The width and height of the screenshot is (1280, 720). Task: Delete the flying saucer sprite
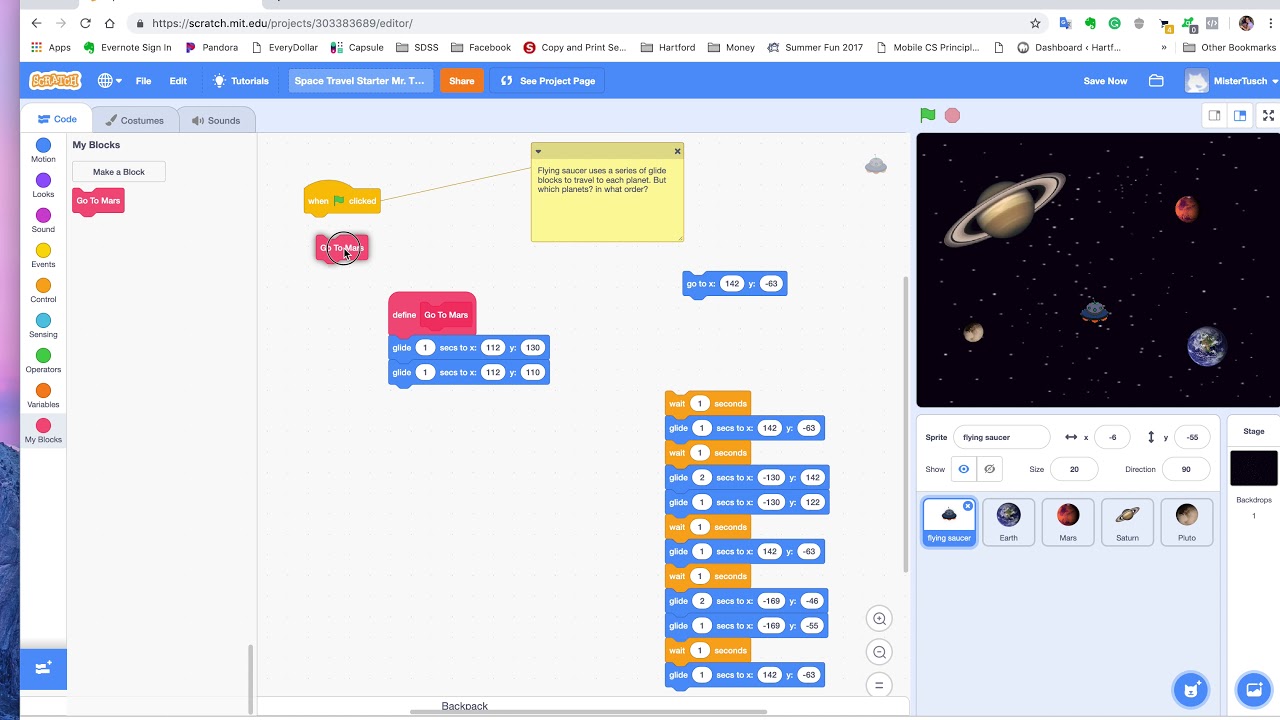(967, 506)
